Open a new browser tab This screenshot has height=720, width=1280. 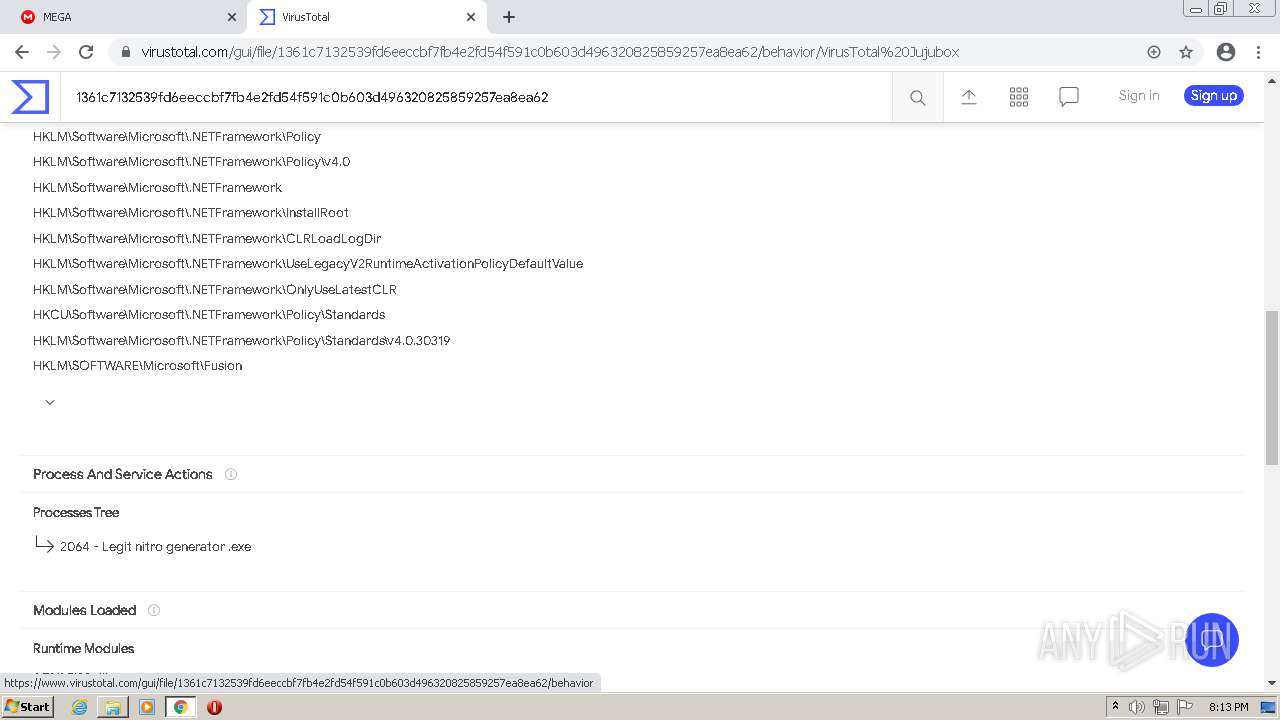tap(509, 17)
